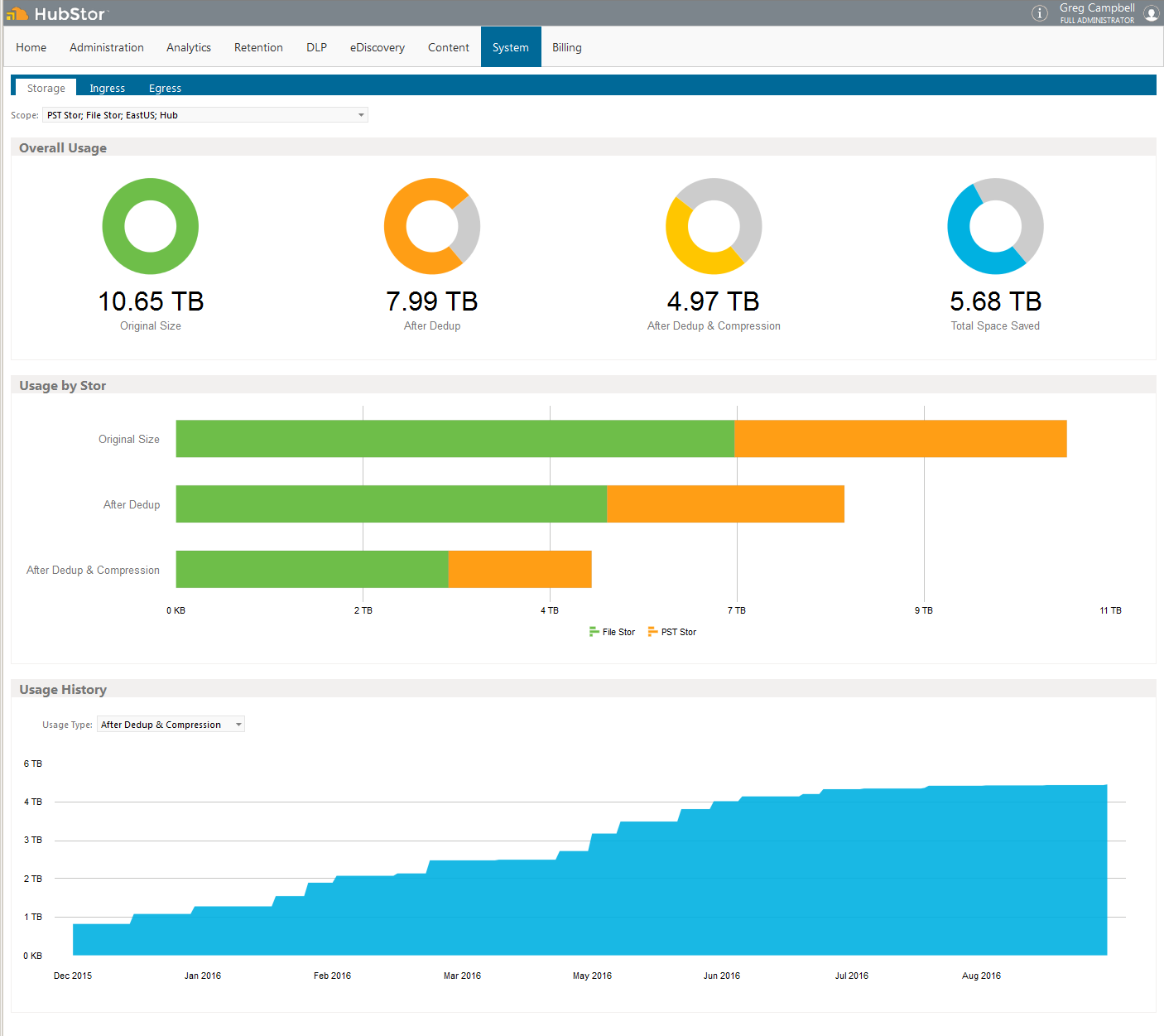
Task: Click Greg Campbell user name
Action: [1097, 8]
